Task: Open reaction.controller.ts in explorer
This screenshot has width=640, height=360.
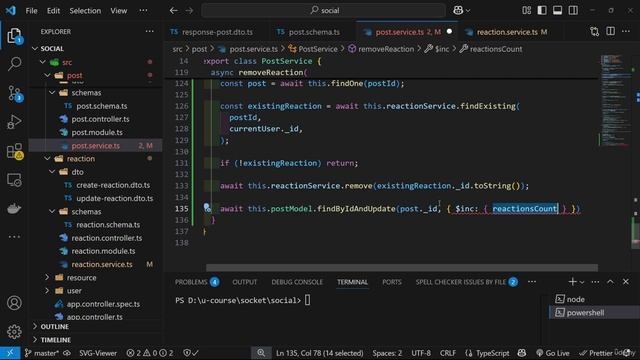Action: pos(106,238)
